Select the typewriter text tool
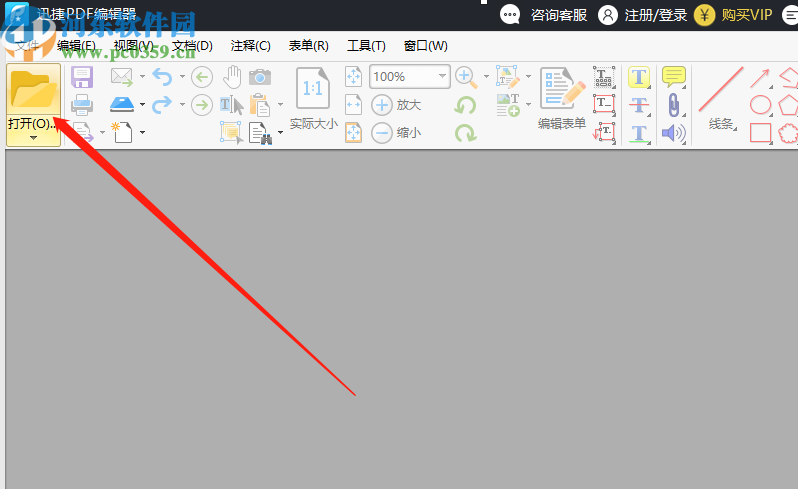The height and width of the screenshot is (489, 798). pyautogui.click(x=604, y=77)
